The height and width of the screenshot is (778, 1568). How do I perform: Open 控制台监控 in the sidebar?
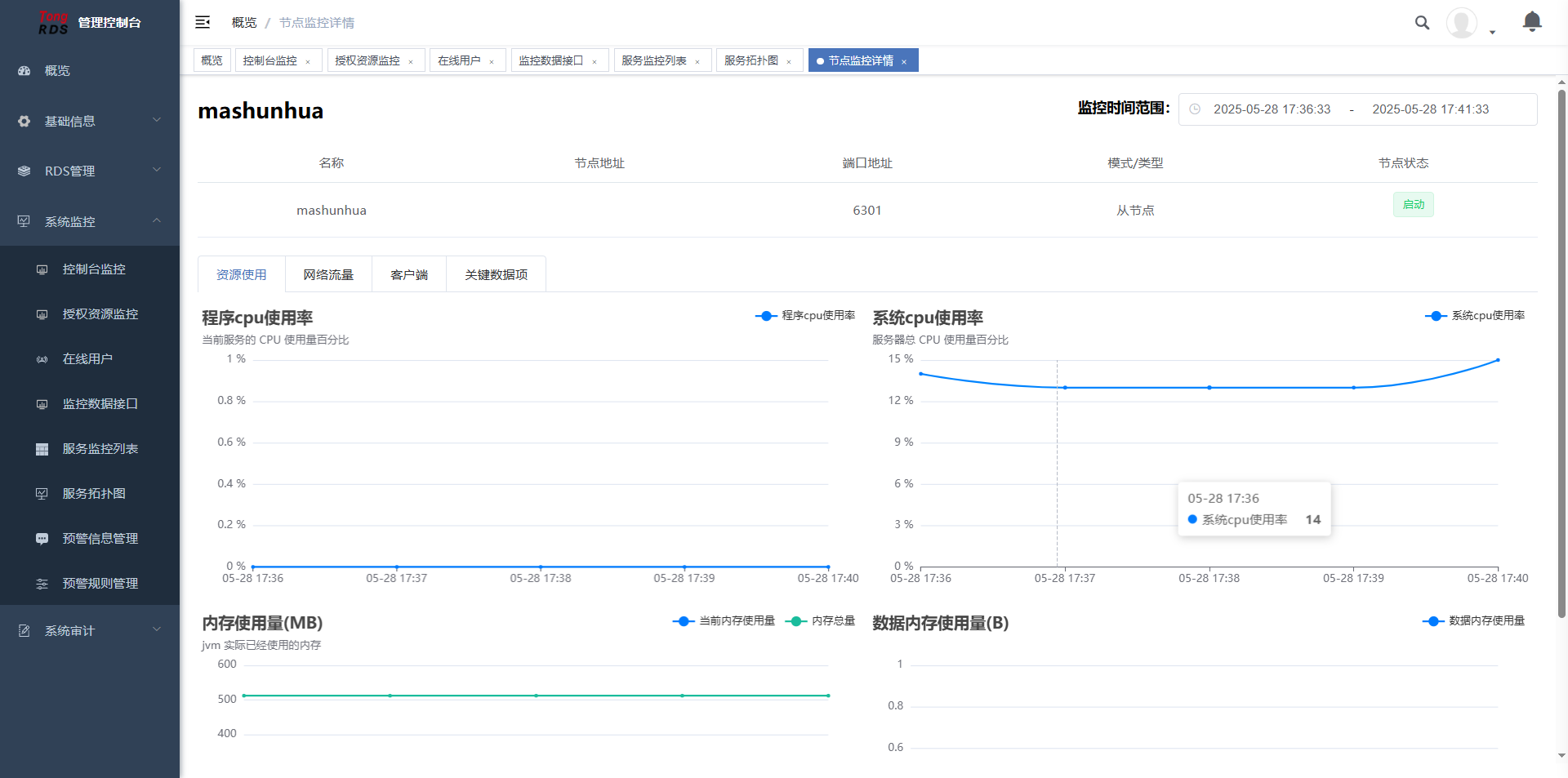point(90,269)
